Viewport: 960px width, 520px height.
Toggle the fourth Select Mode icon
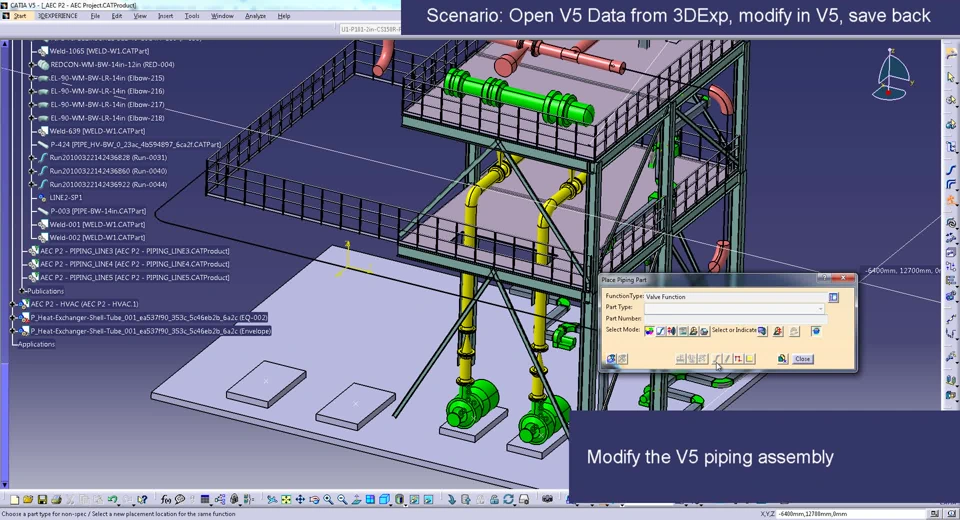[x=683, y=331]
